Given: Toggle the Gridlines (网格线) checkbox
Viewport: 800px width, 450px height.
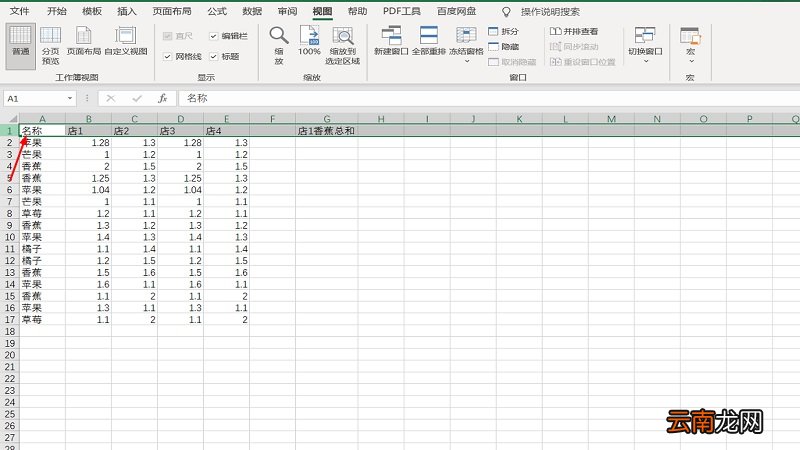Looking at the screenshot, I should (x=167, y=57).
